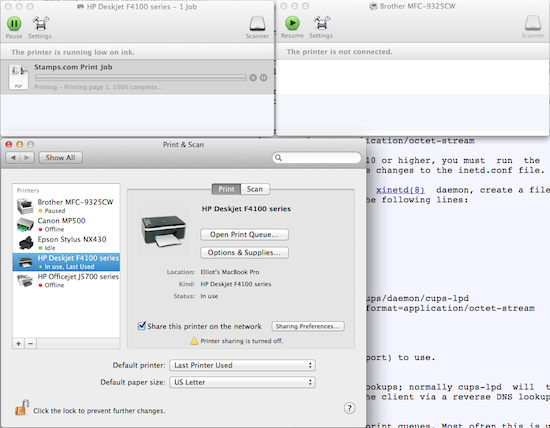Click 'Printer sharing is turned off.' text
This screenshot has width=550, height=428.
tap(242, 341)
